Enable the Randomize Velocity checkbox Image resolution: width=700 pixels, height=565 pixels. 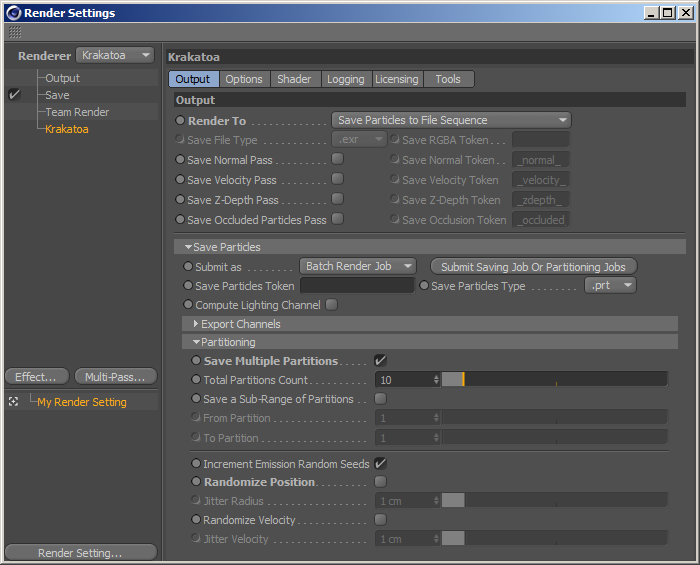tap(381, 520)
